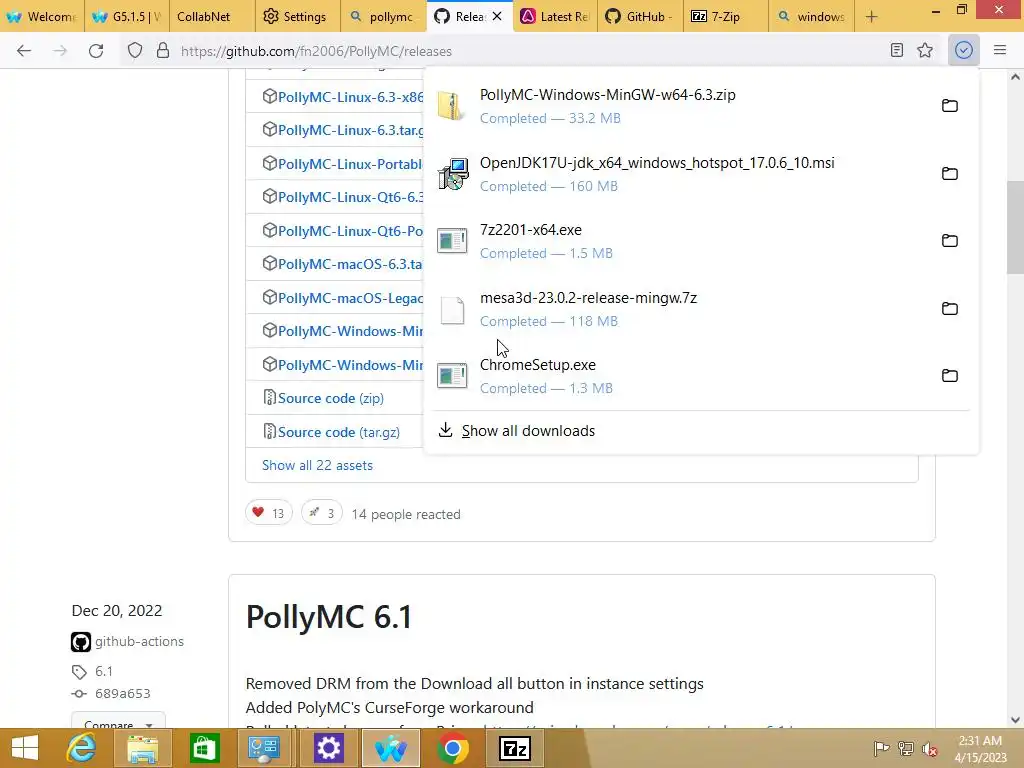Screen dimensions: 1024x768
Task: Click the PollyMC 6.1 release heading
Action: (329, 617)
